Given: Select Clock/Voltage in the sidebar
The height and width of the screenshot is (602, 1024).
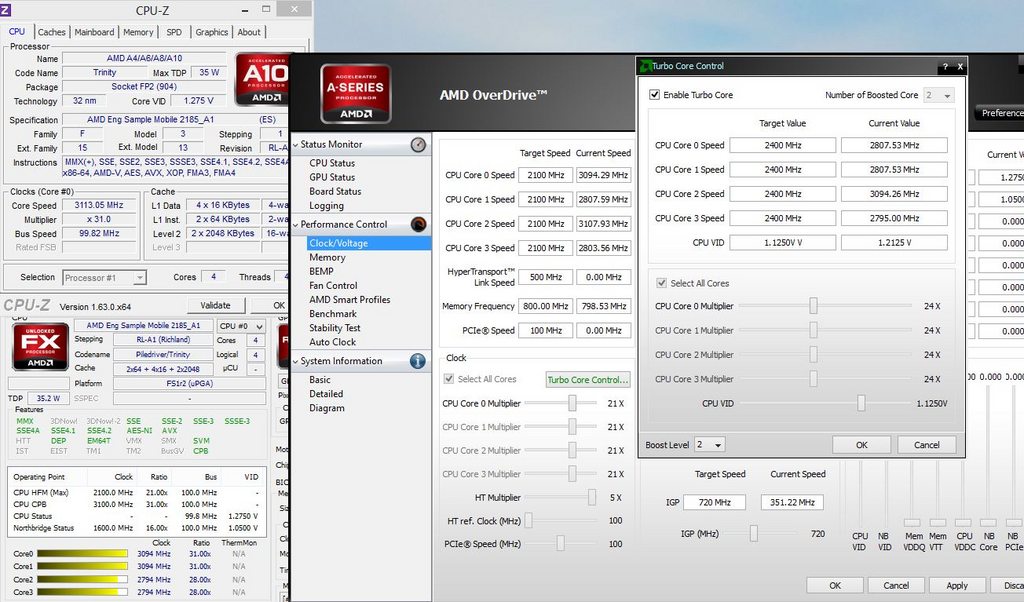Looking at the screenshot, I should pyautogui.click(x=369, y=243).
